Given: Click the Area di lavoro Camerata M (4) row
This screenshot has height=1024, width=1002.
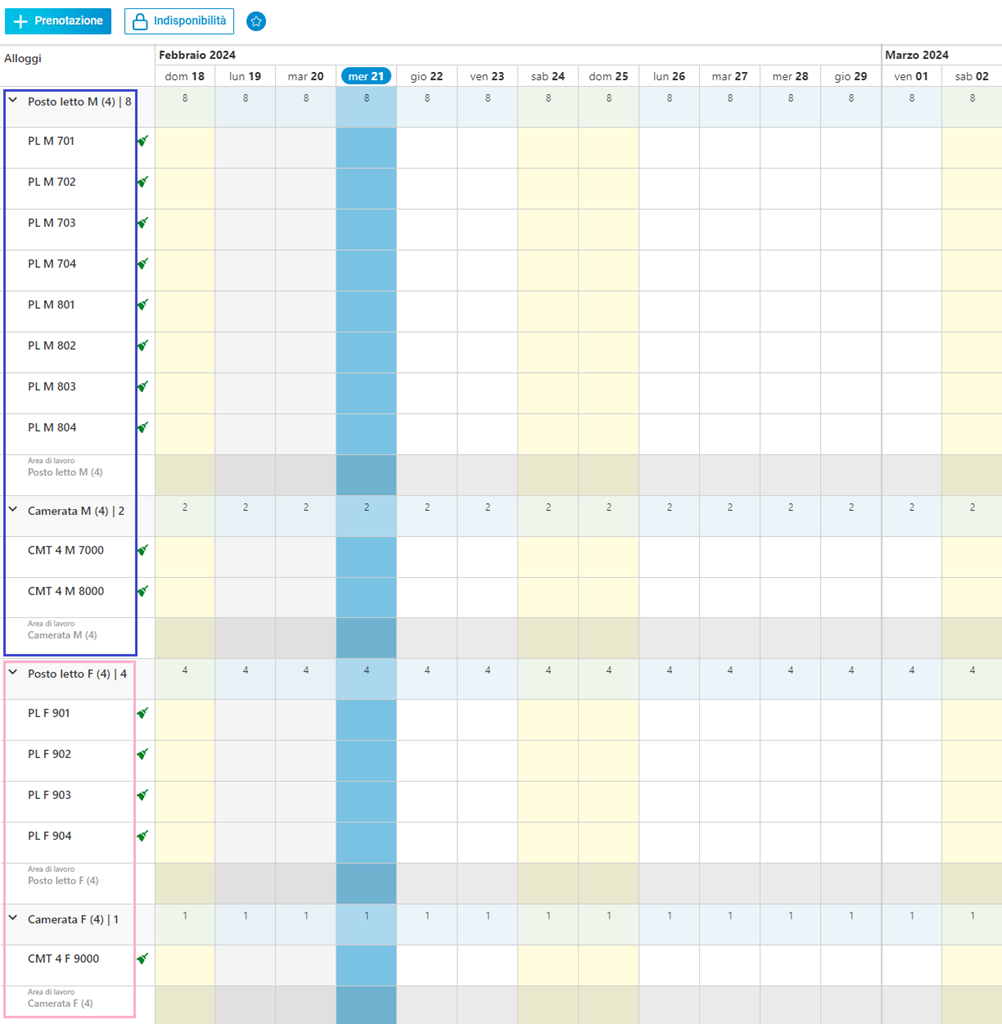Looking at the screenshot, I should (62, 630).
